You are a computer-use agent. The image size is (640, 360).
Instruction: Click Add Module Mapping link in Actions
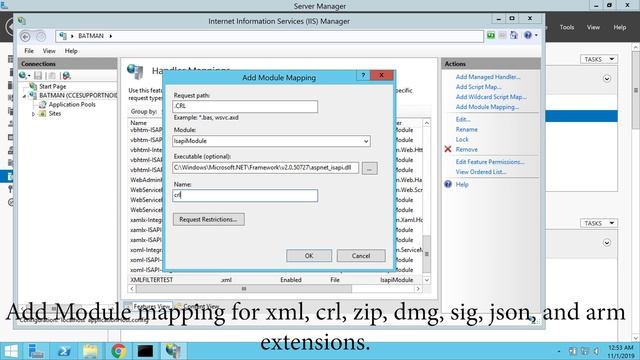(487, 107)
